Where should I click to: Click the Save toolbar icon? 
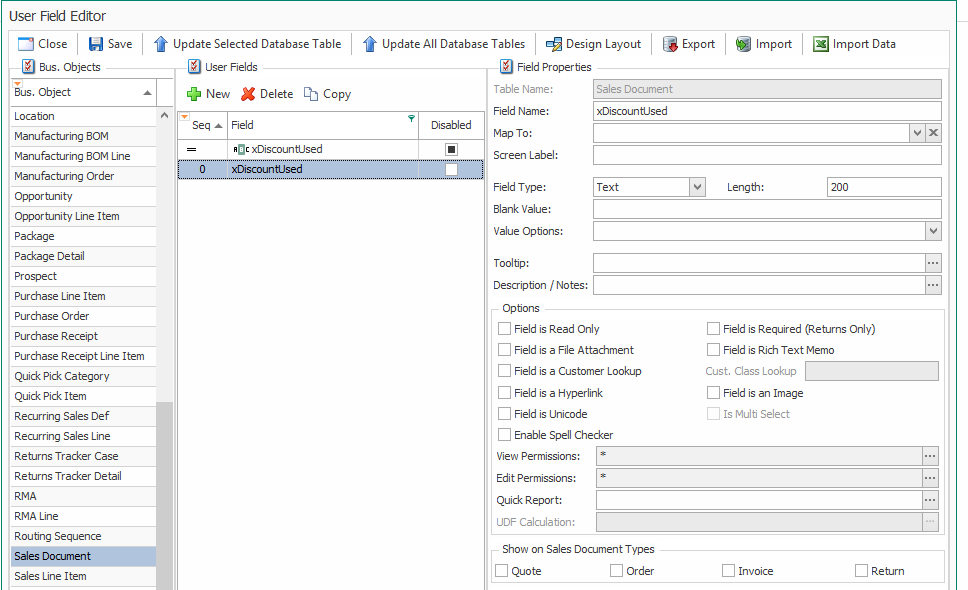pyautogui.click(x=97, y=44)
